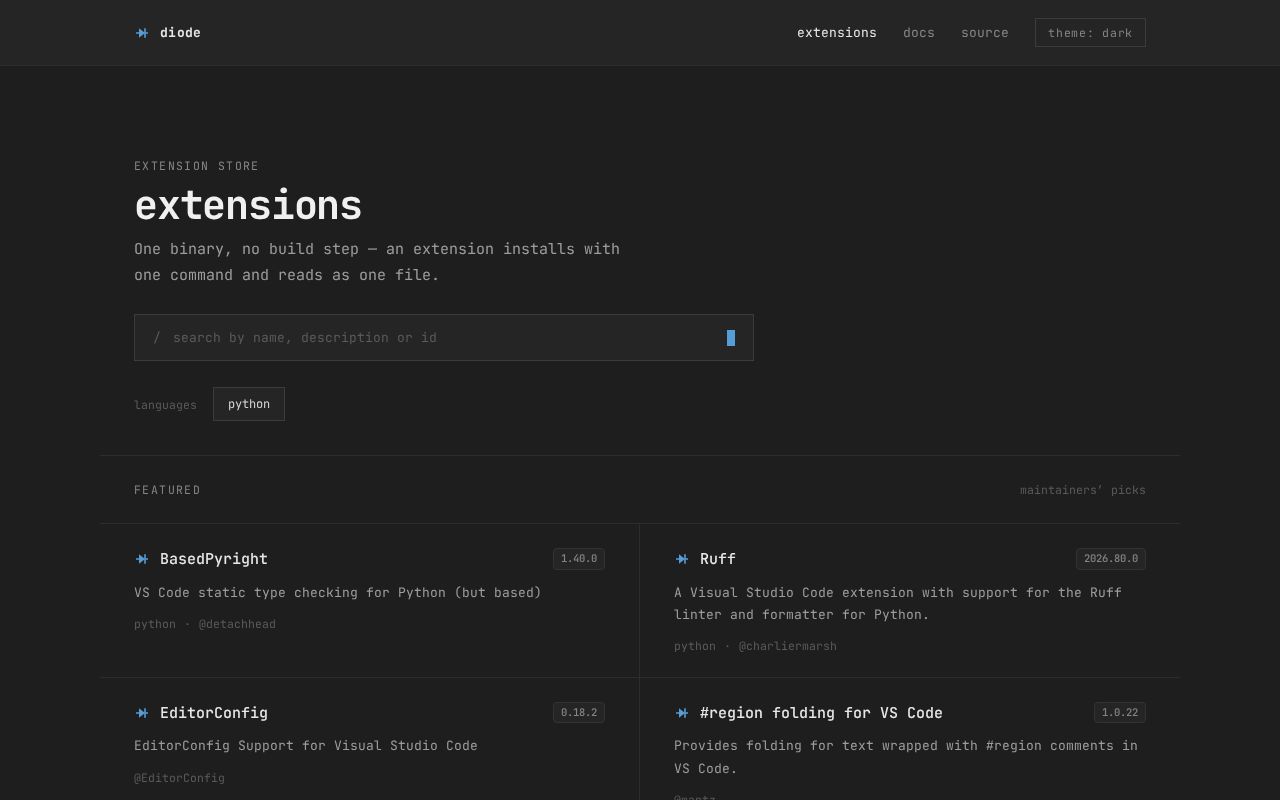This screenshot has width=1280, height=800.
Task: Click the diode logo icon in header
Action: point(142,33)
